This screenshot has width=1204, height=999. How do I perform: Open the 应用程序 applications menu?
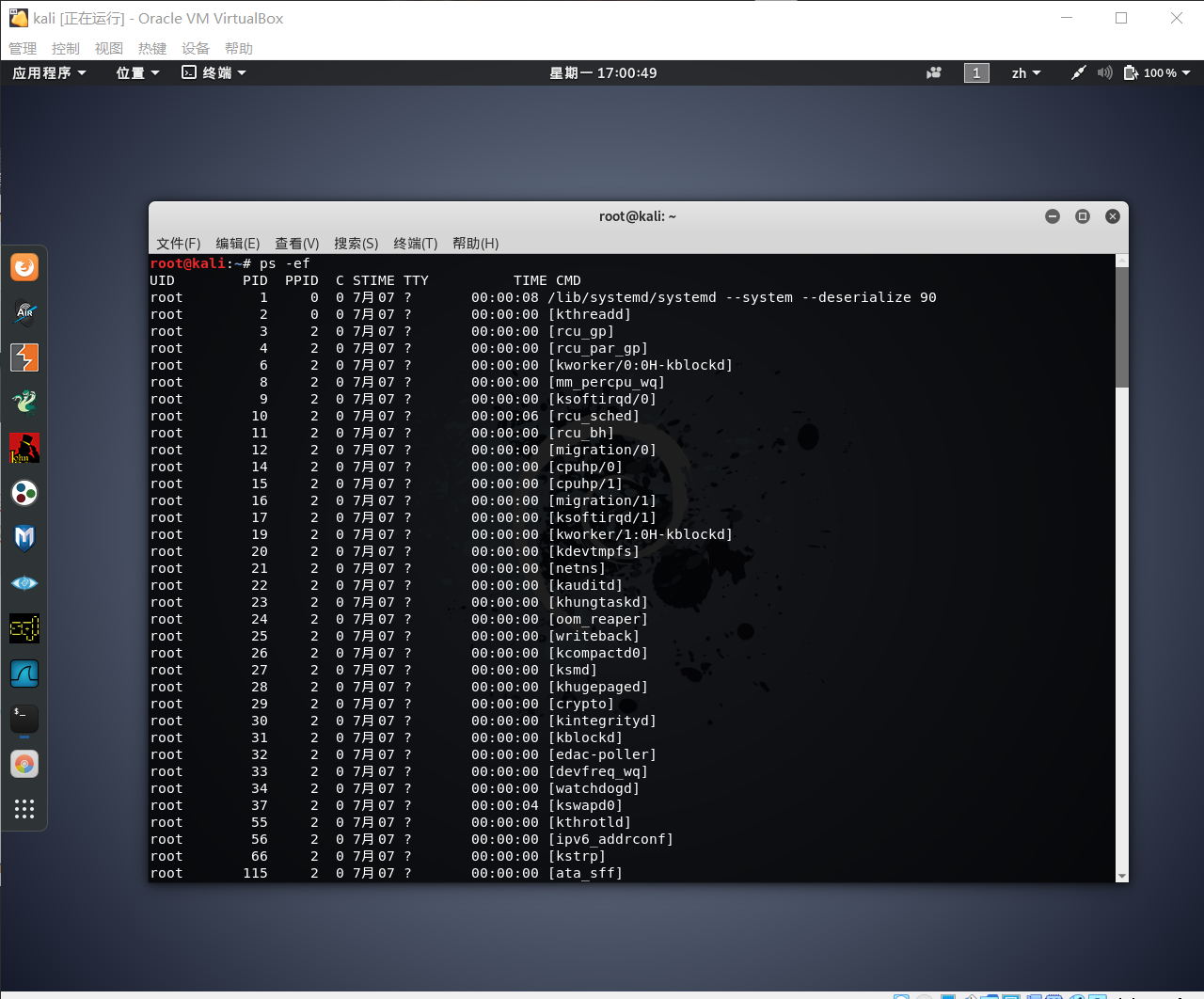(49, 72)
